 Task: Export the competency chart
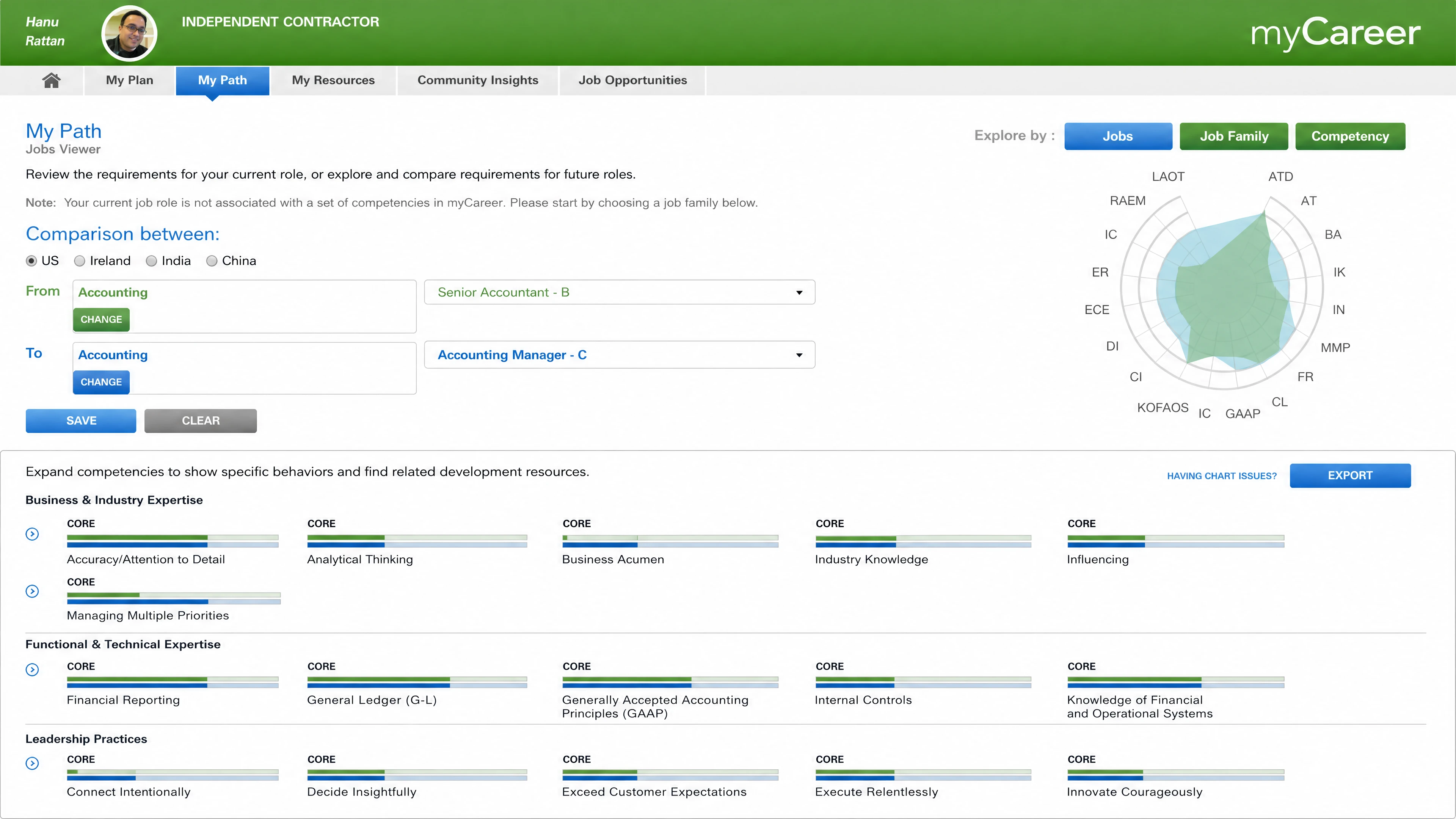coord(1350,475)
